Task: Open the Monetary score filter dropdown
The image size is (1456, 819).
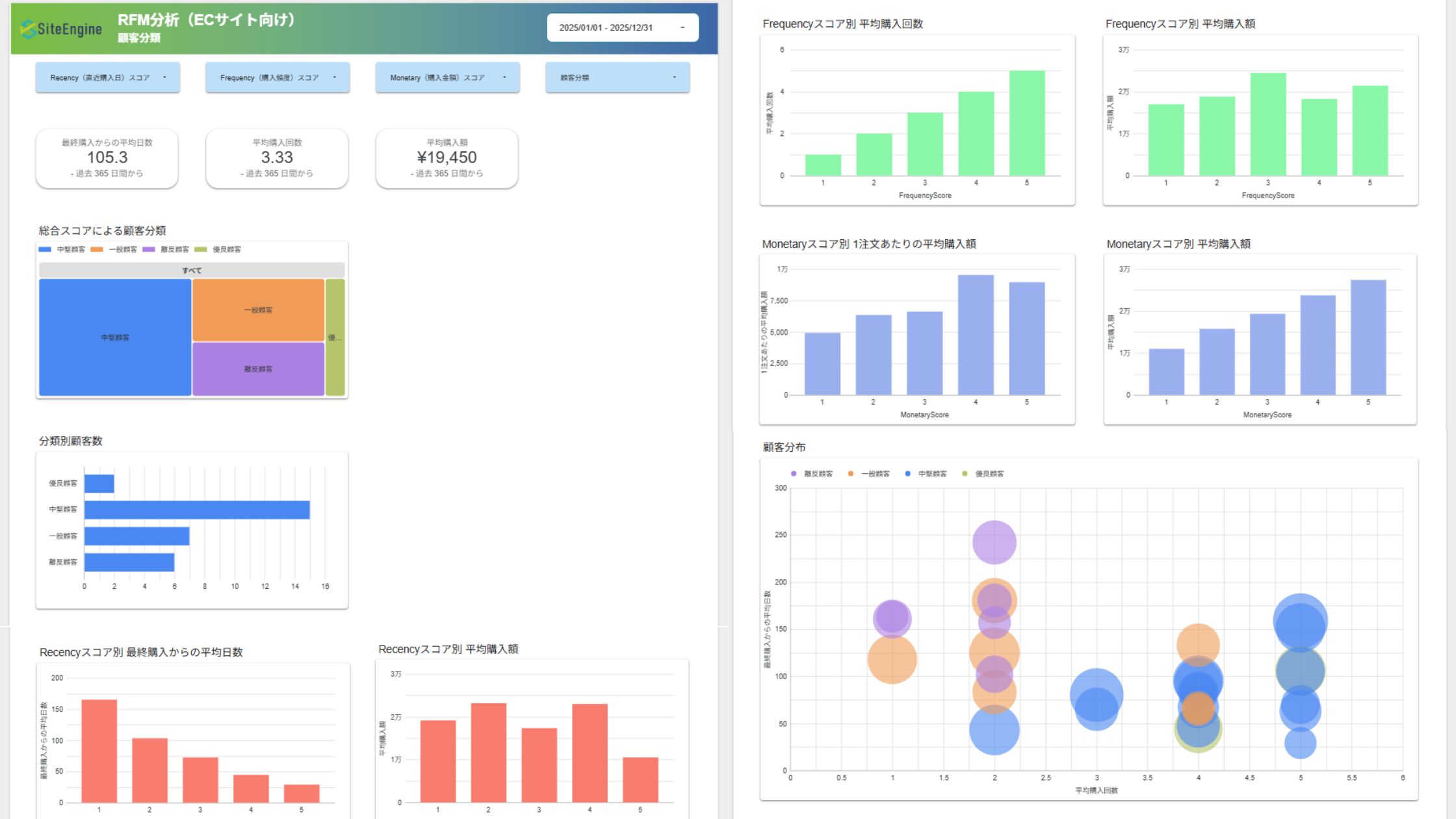Action: (447, 77)
